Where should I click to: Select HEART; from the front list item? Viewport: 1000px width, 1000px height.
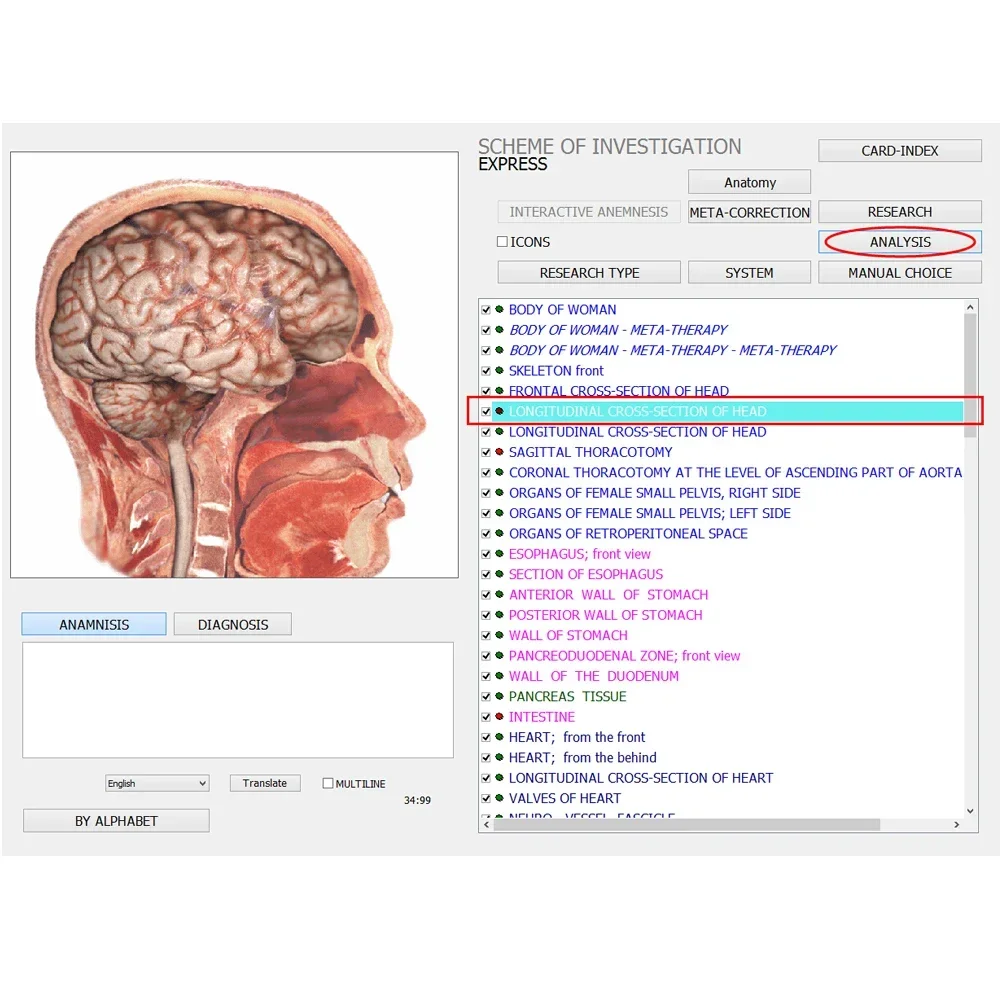click(577, 737)
